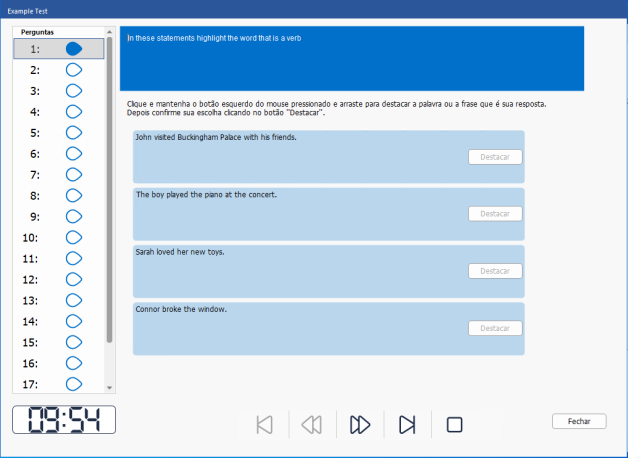The image size is (628, 458).
Task: Open question 1 in the Perguntas list
Action: coord(58,49)
